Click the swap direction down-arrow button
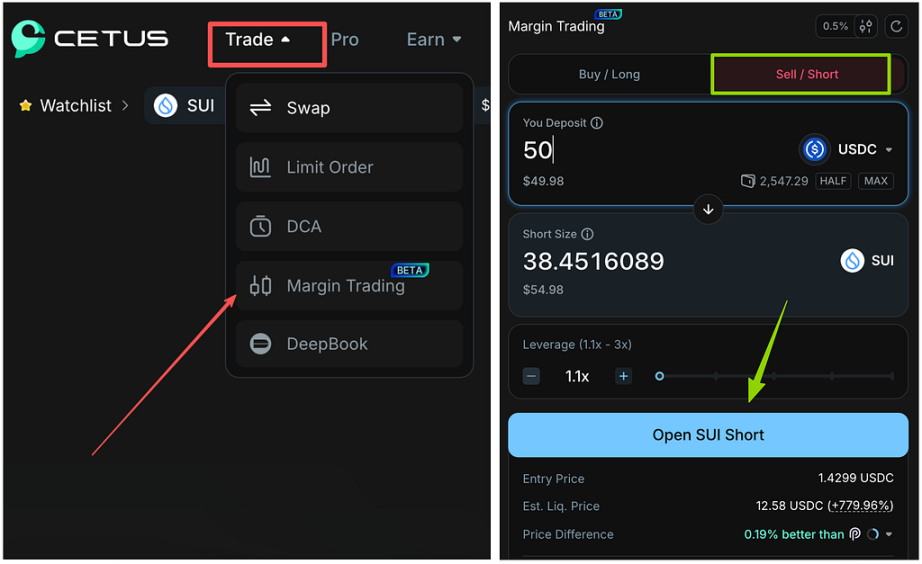922x564 pixels. point(708,210)
